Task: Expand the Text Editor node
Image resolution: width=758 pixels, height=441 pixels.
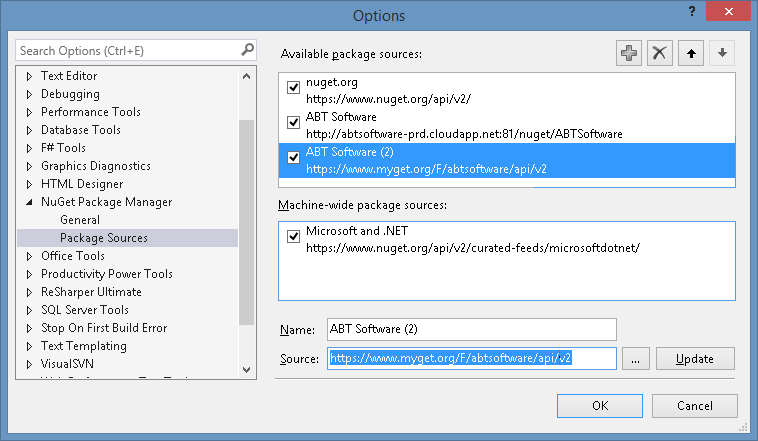Action: coord(29,76)
